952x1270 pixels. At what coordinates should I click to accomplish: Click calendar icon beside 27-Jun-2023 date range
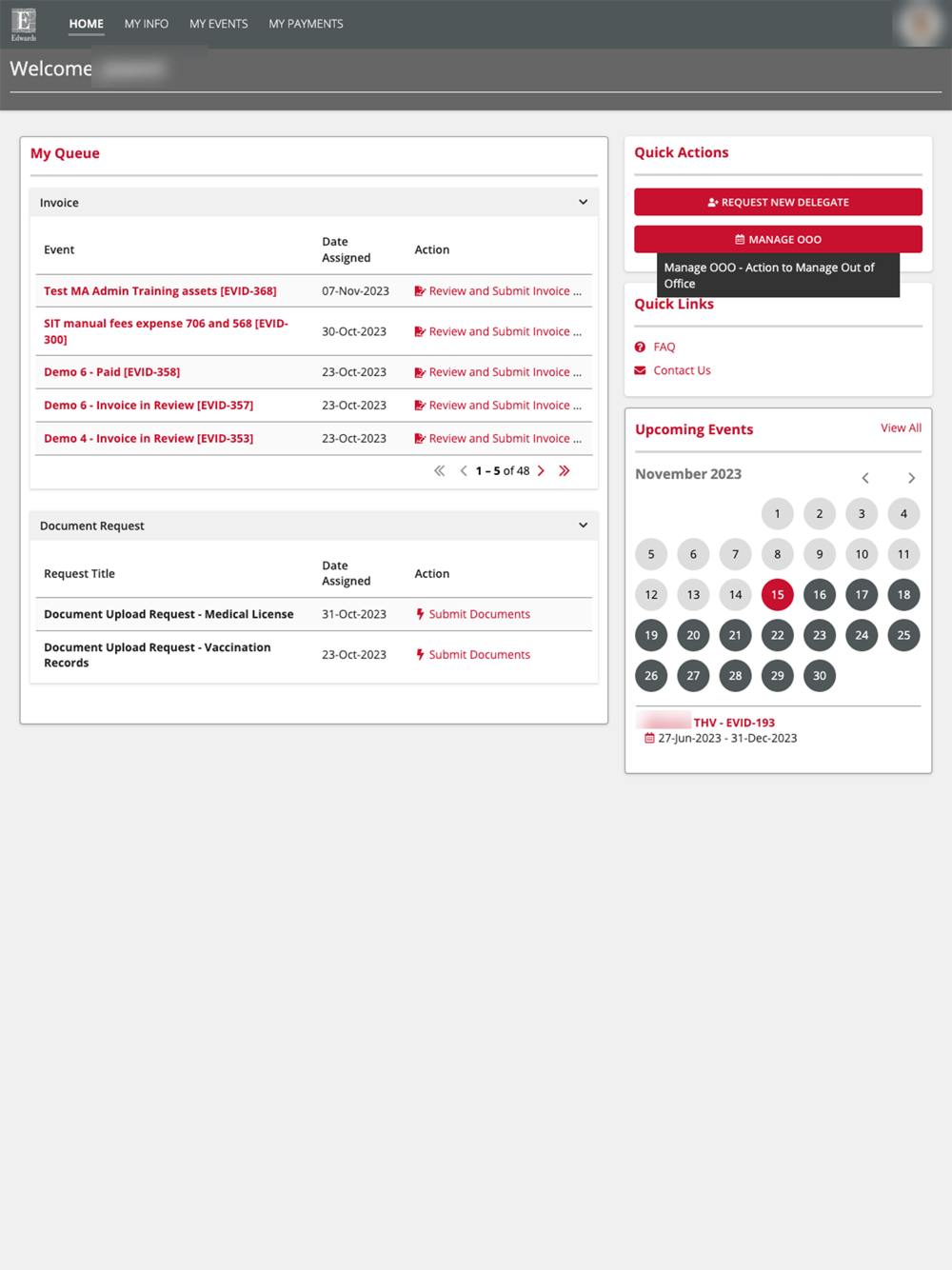649,738
